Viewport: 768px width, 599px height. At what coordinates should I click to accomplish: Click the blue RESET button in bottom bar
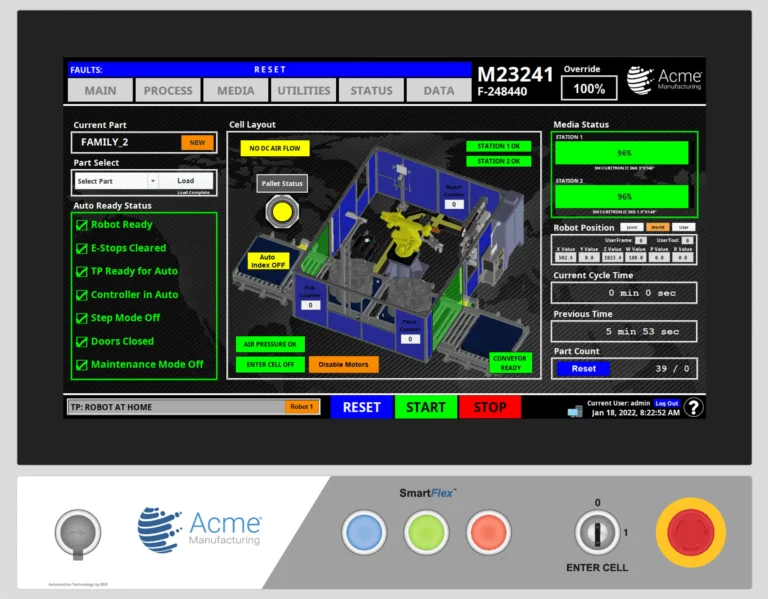click(362, 407)
